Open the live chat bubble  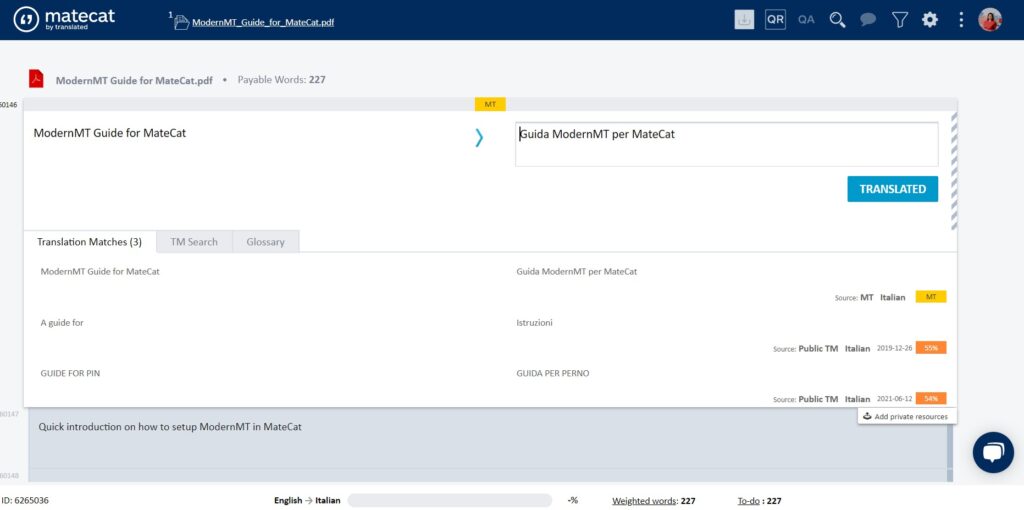point(993,452)
